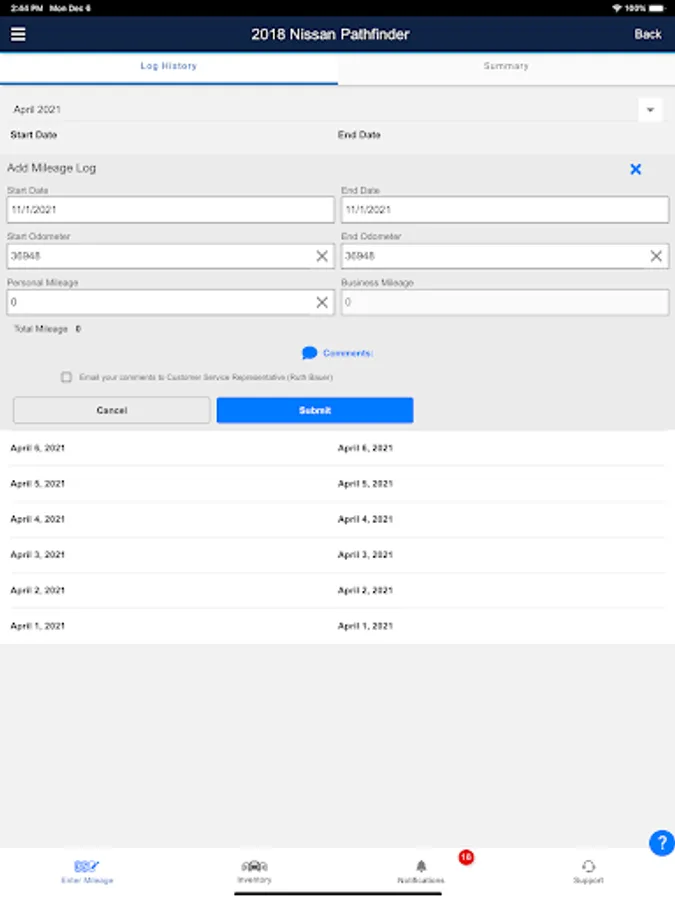Screen dimensions: 675x900
Task: Open the April 1, 2021 start date row
Action: tap(37, 626)
